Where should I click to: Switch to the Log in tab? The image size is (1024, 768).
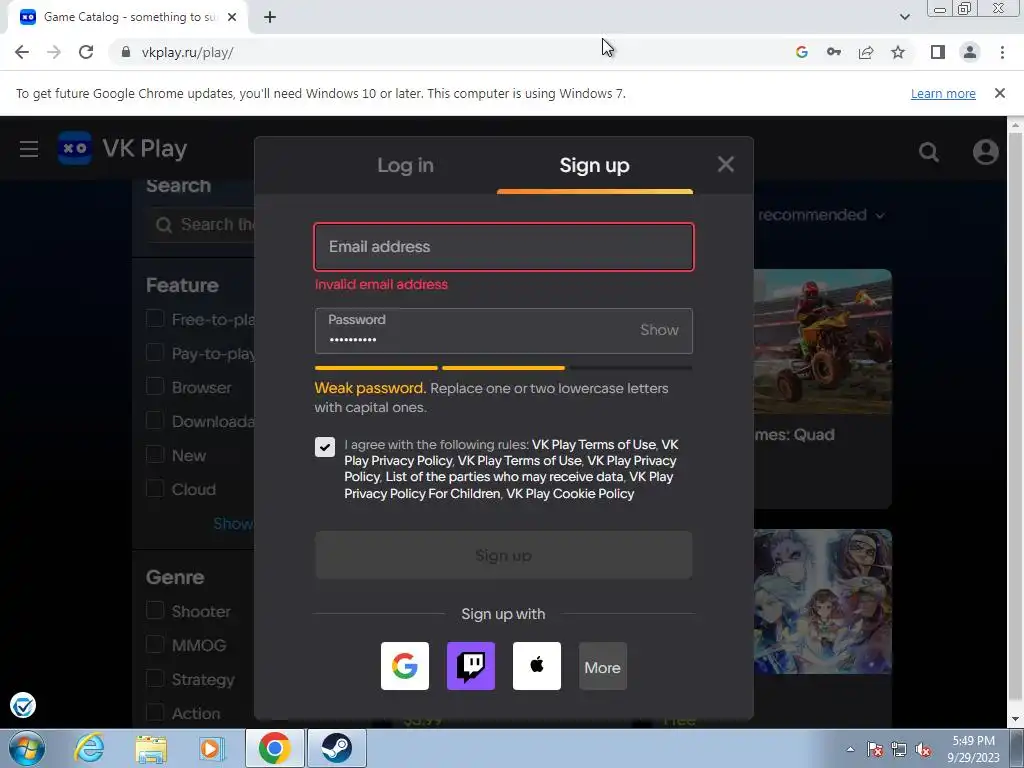[405, 165]
